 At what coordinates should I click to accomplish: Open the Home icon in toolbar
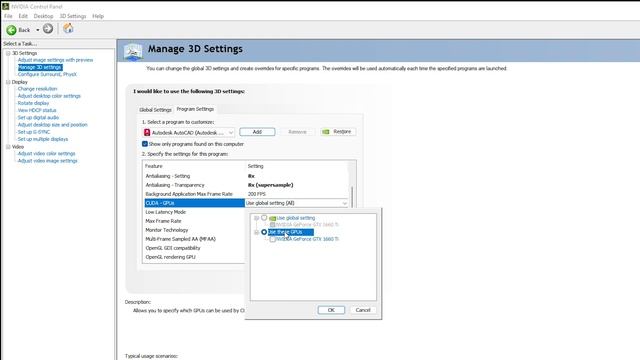point(68,28)
